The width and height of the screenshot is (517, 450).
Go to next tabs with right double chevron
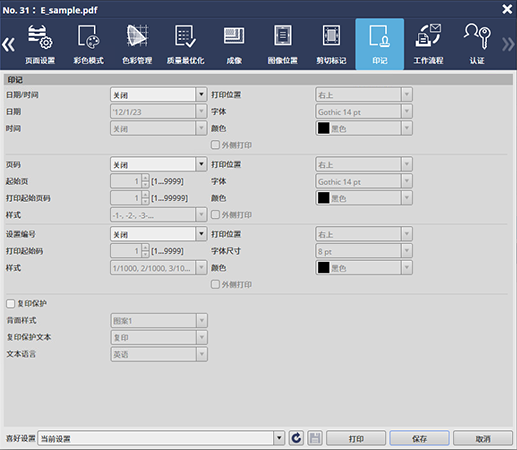tap(508, 44)
